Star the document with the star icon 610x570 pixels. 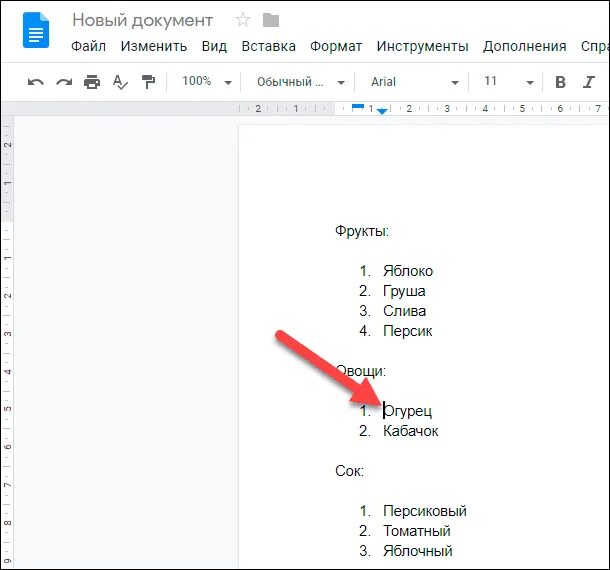(243, 20)
